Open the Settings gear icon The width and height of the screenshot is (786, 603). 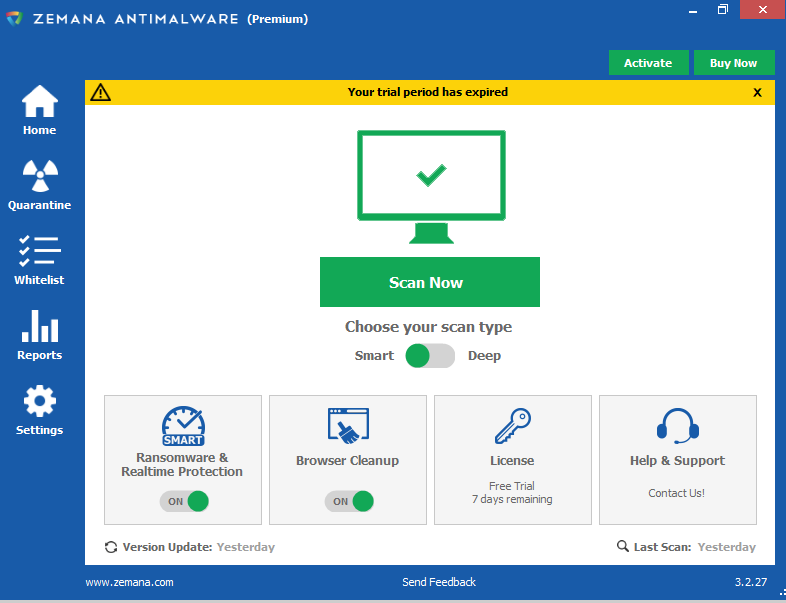(x=40, y=401)
